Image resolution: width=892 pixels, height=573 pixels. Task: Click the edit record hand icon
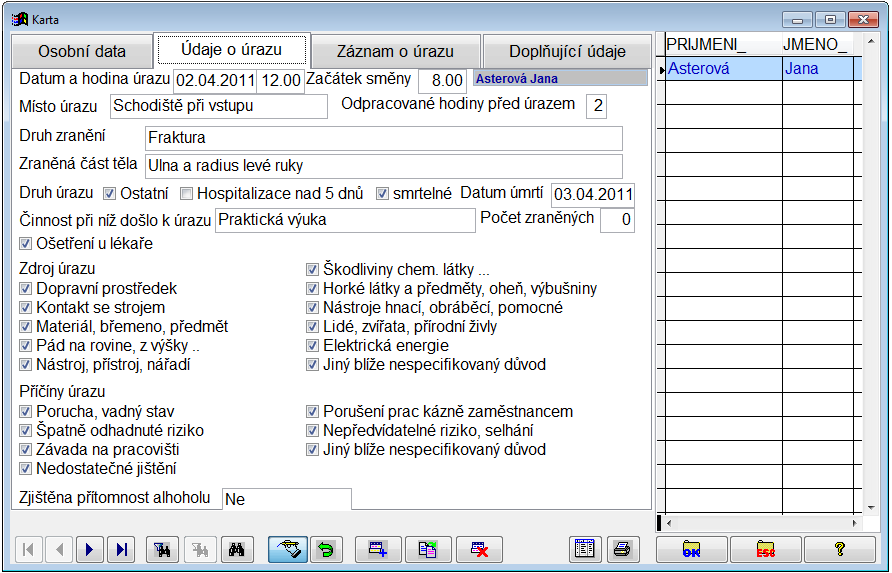pos(286,549)
